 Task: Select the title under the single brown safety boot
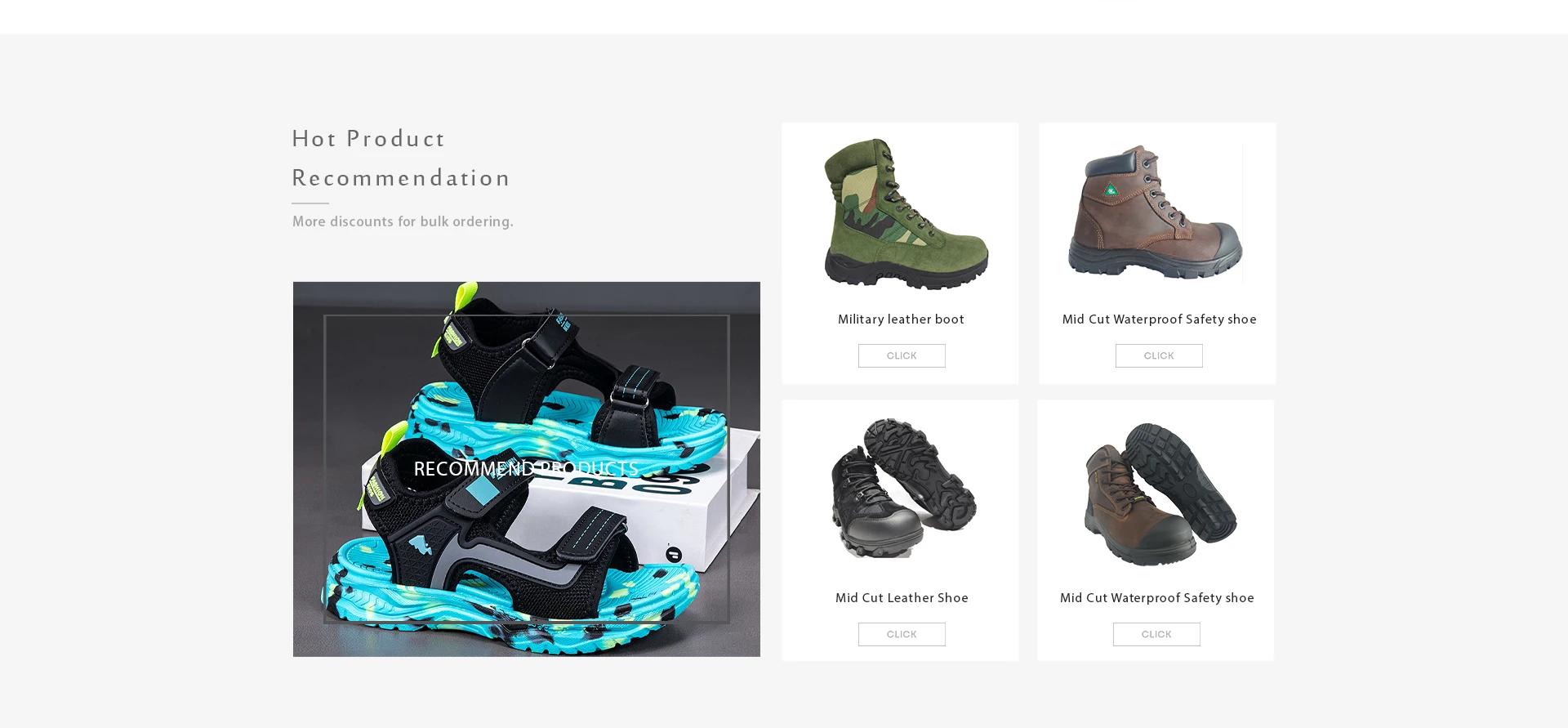(x=1159, y=319)
